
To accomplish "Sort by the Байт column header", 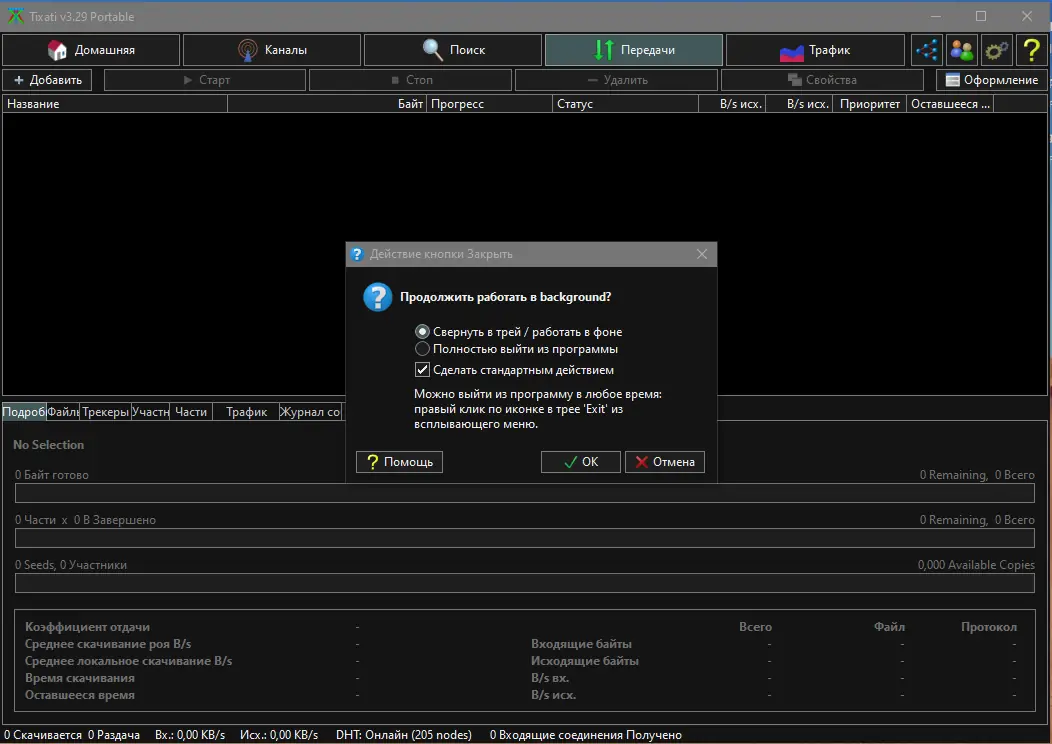I will pyautogui.click(x=327, y=104).
